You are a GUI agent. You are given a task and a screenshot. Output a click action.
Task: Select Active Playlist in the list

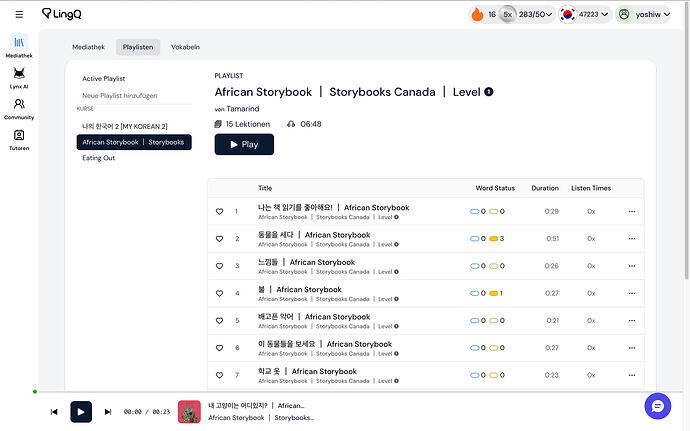103,79
